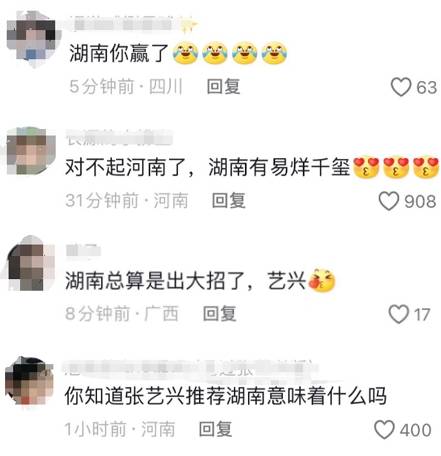The image size is (441, 456).
Task: Like the 易烊千玺 comment with 908 likes
Action: point(388,201)
